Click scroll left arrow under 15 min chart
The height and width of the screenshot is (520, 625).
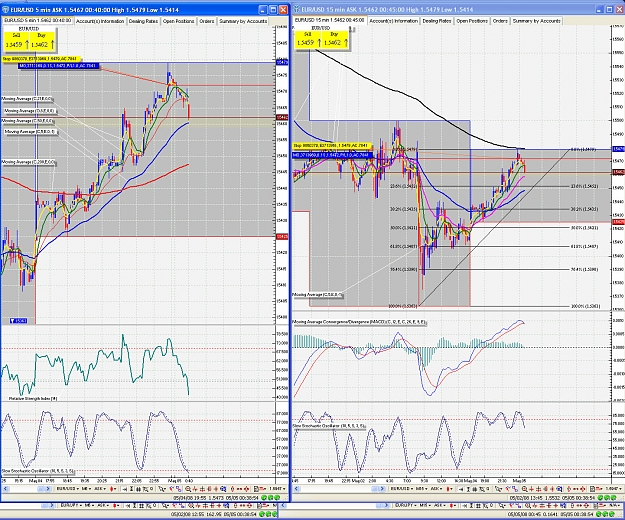pyautogui.click(x=296, y=489)
